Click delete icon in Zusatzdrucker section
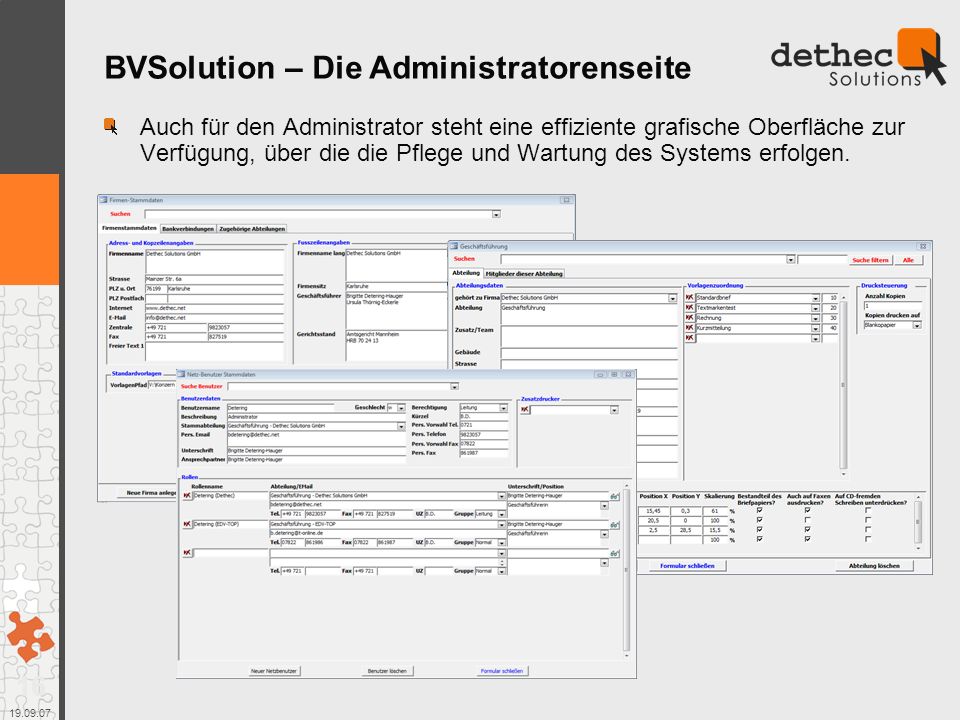This screenshot has height=720, width=960. click(525, 410)
